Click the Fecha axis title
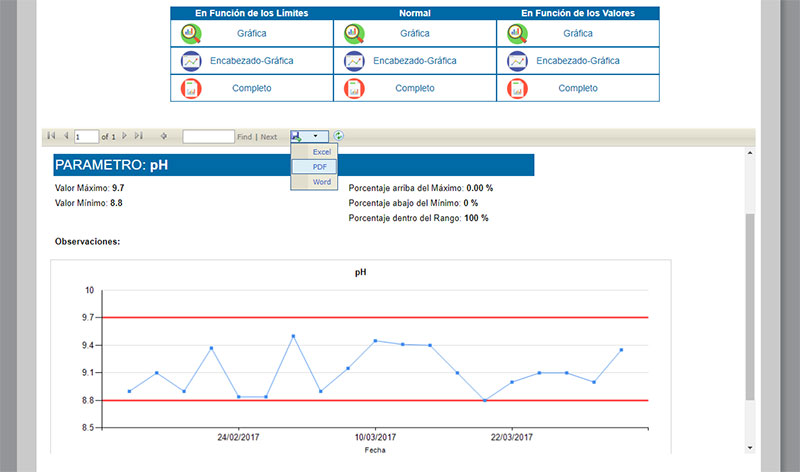The width and height of the screenshot is (800, 472). tap(375, 450)
